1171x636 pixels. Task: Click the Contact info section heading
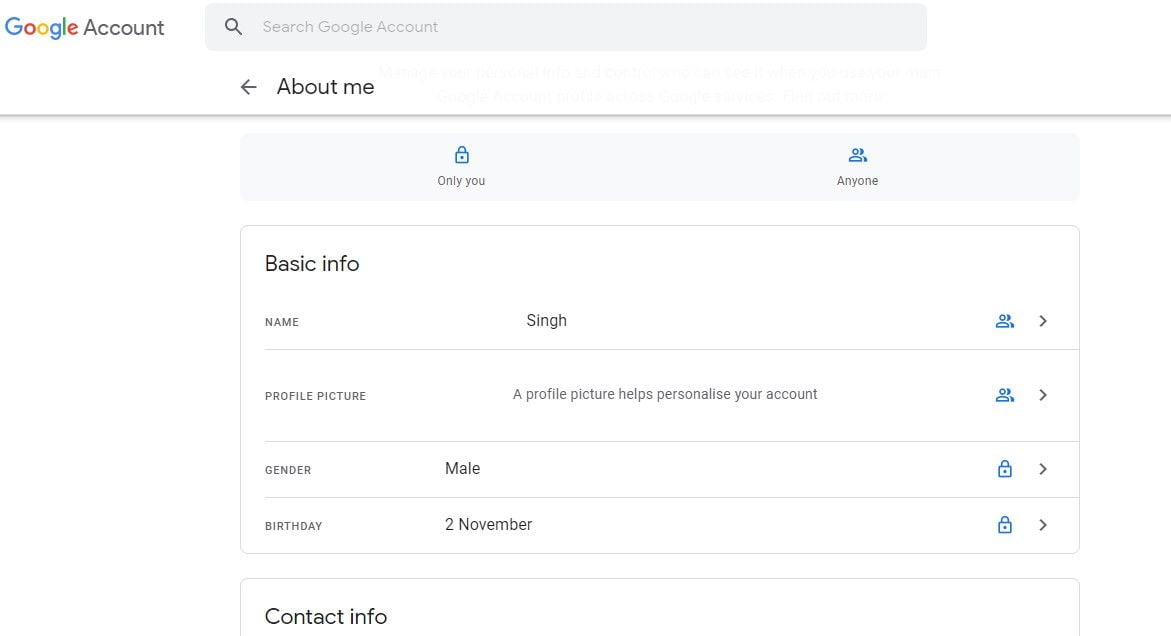tap(325, 617)
